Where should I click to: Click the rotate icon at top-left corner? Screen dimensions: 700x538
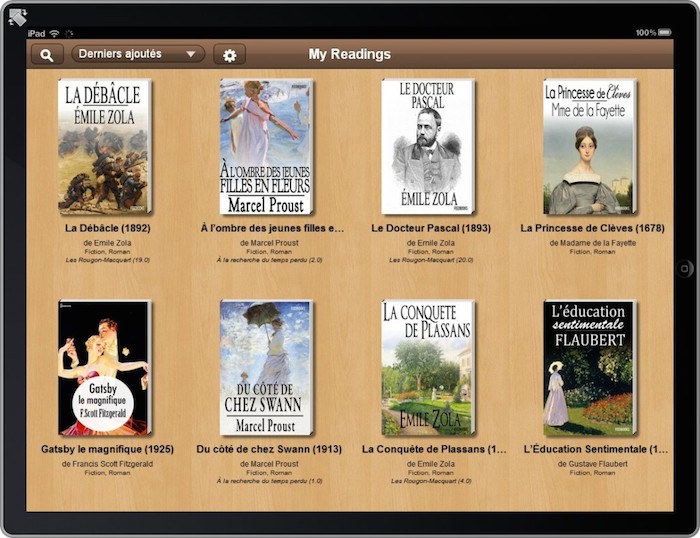point(18,17)
